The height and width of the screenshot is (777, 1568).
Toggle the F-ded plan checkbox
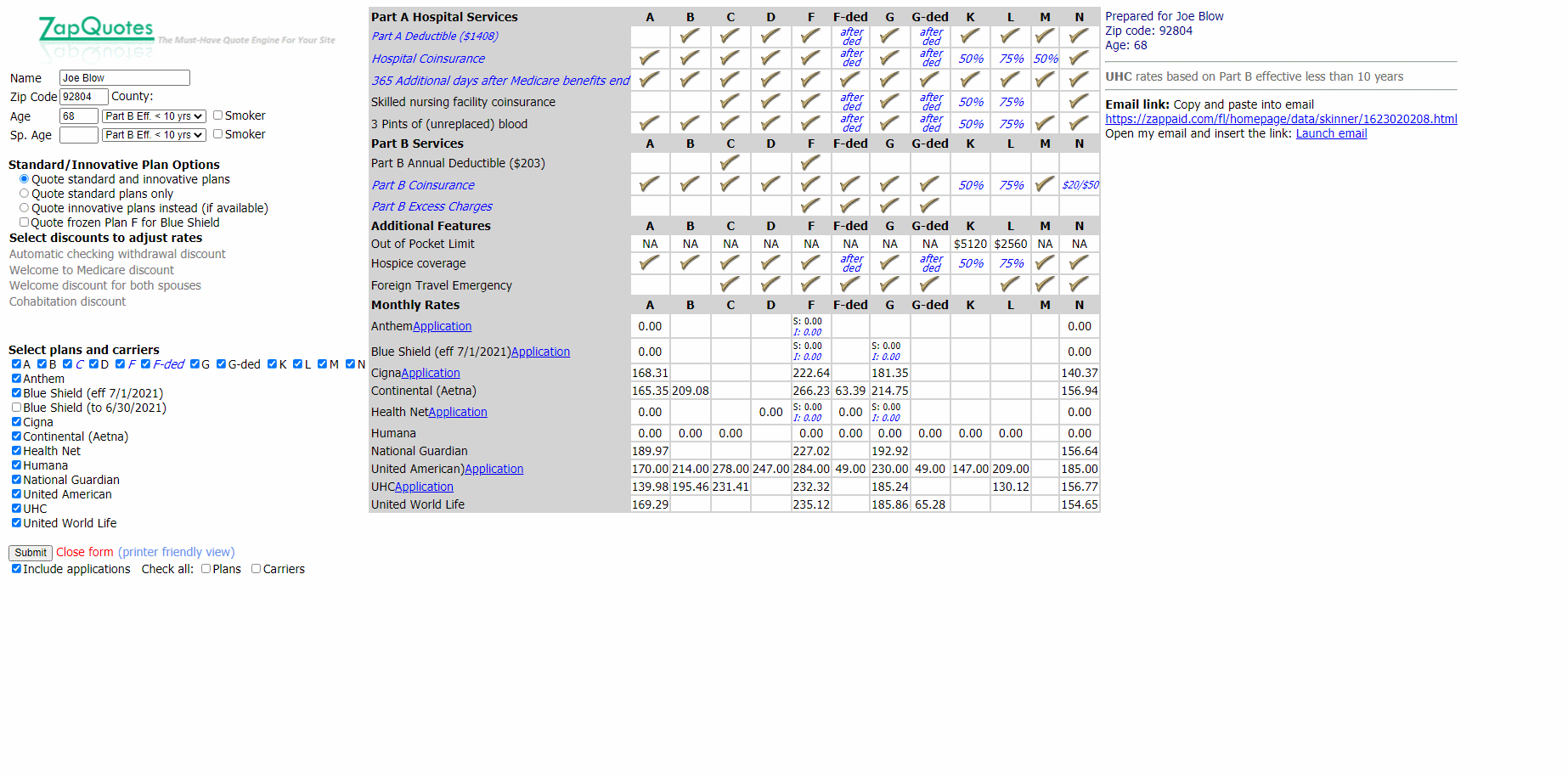pos(145,364)
